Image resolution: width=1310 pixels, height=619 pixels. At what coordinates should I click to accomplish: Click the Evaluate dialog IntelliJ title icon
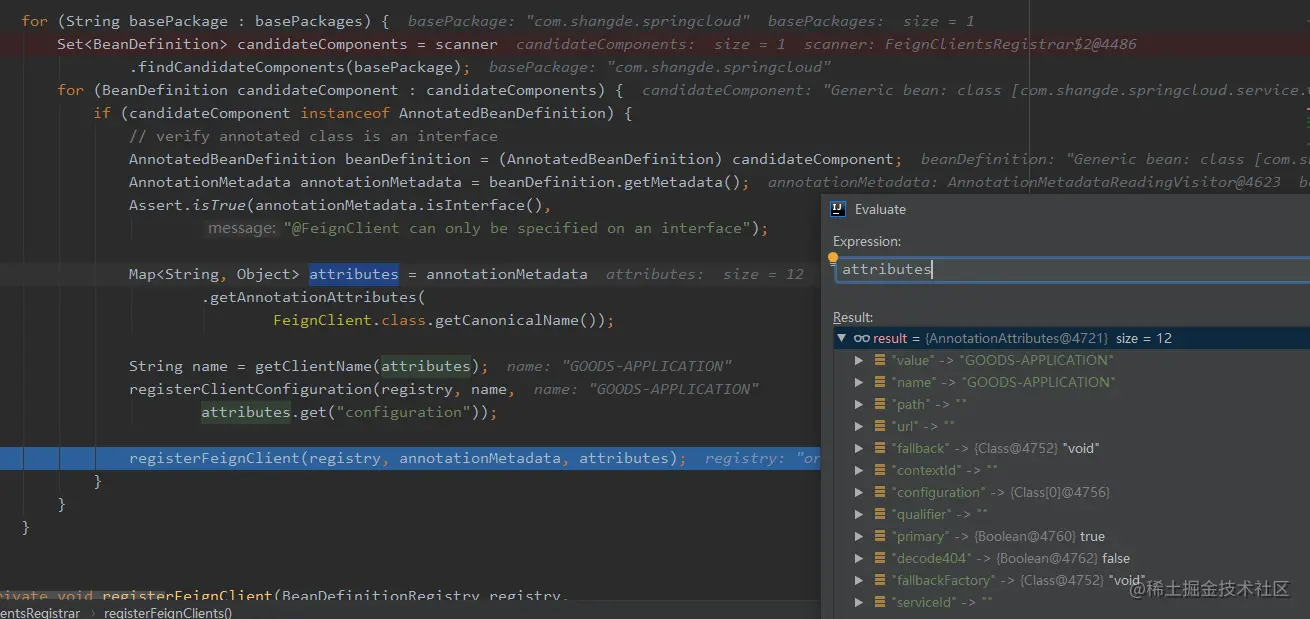coord(838,209)
